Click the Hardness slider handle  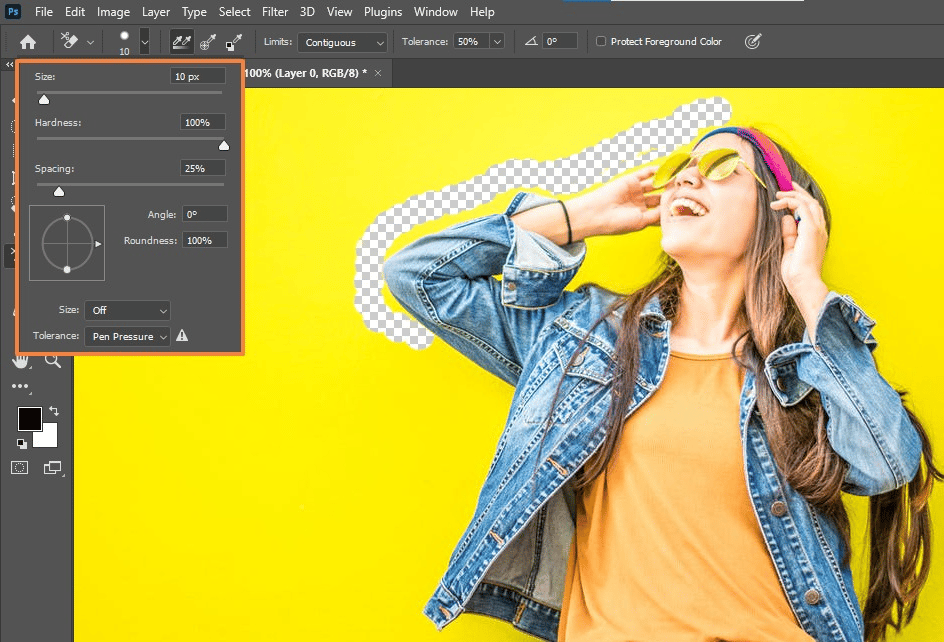click(223, 145)
